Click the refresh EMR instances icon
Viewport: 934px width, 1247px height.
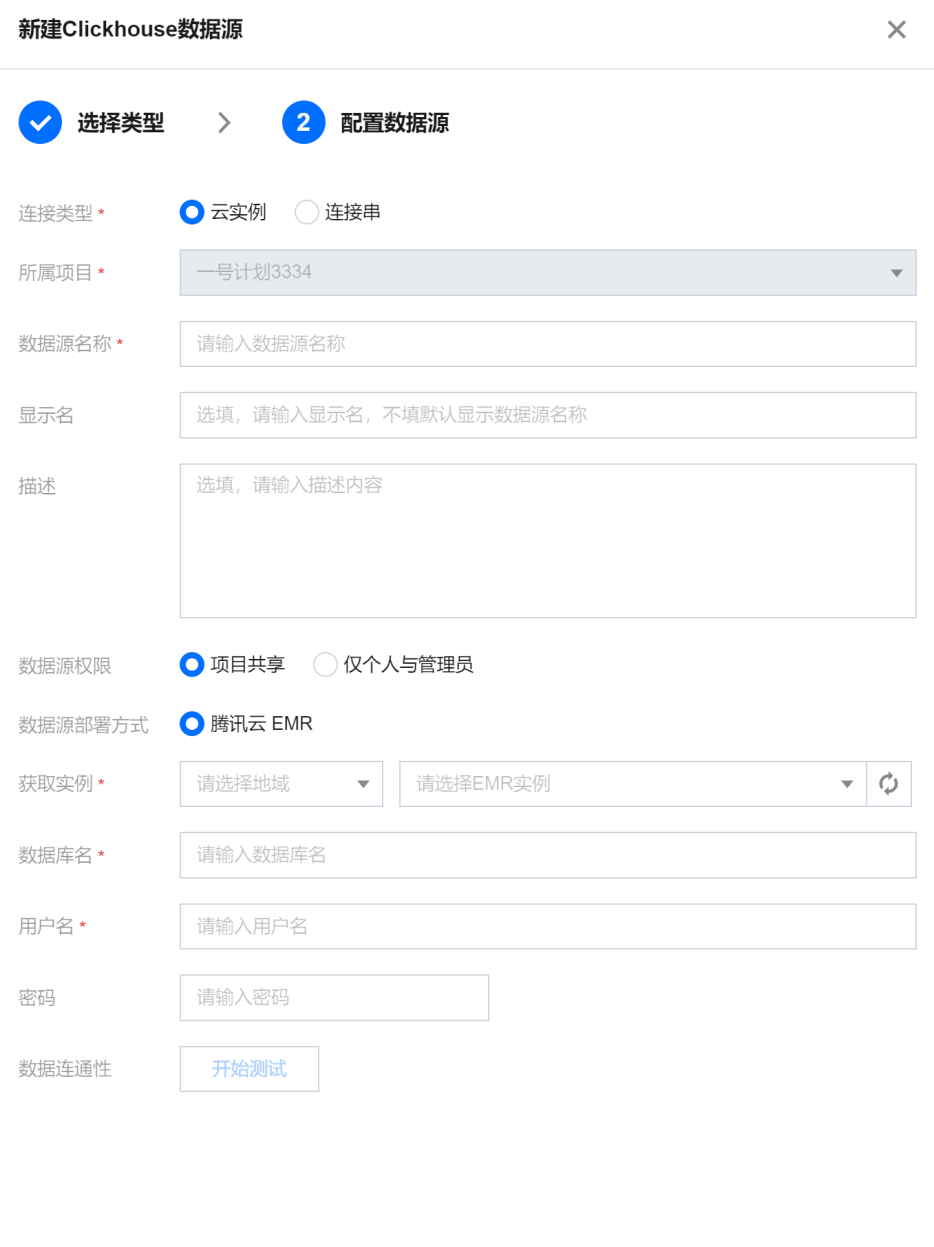(x=889, y=784)
